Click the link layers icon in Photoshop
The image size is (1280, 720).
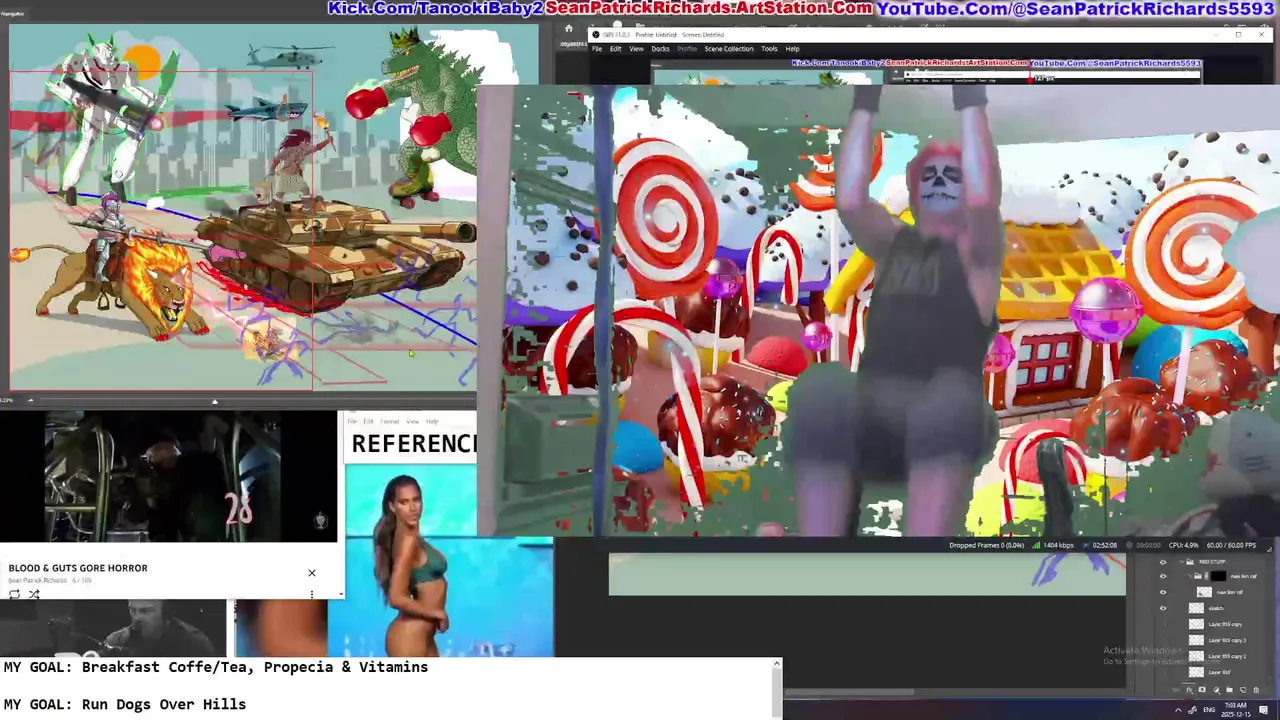pos(1175,690)
